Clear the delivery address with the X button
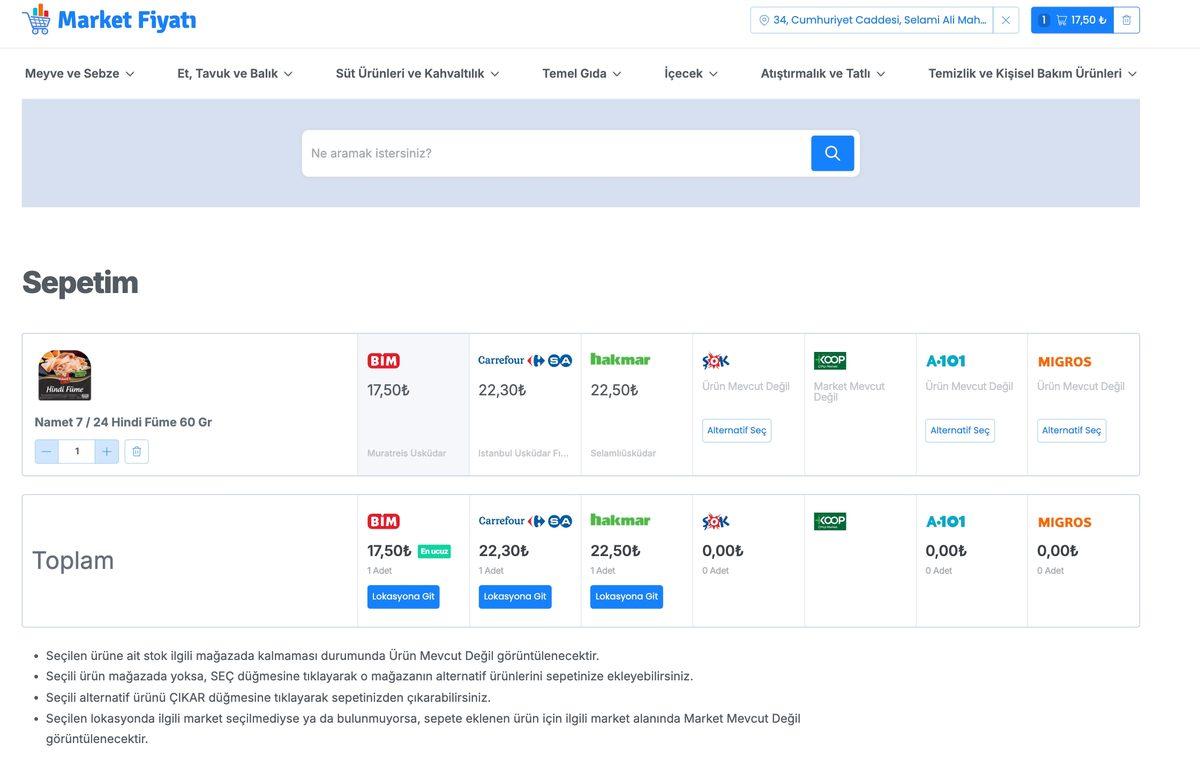This screenshot has width=1200, height=765. (1005, 18)
